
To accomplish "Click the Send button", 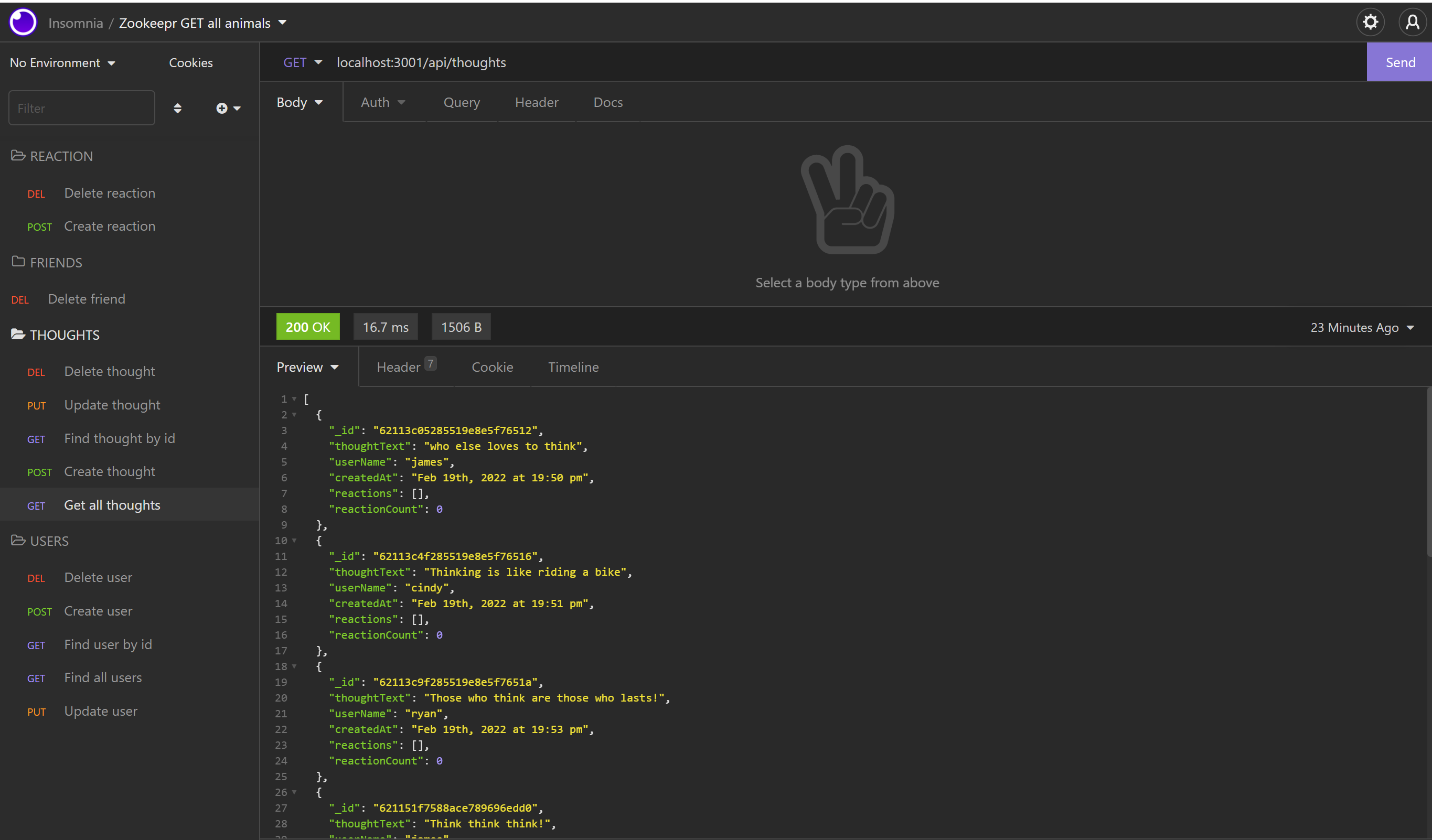I will pyautogui.click(x=1399, y=62).
